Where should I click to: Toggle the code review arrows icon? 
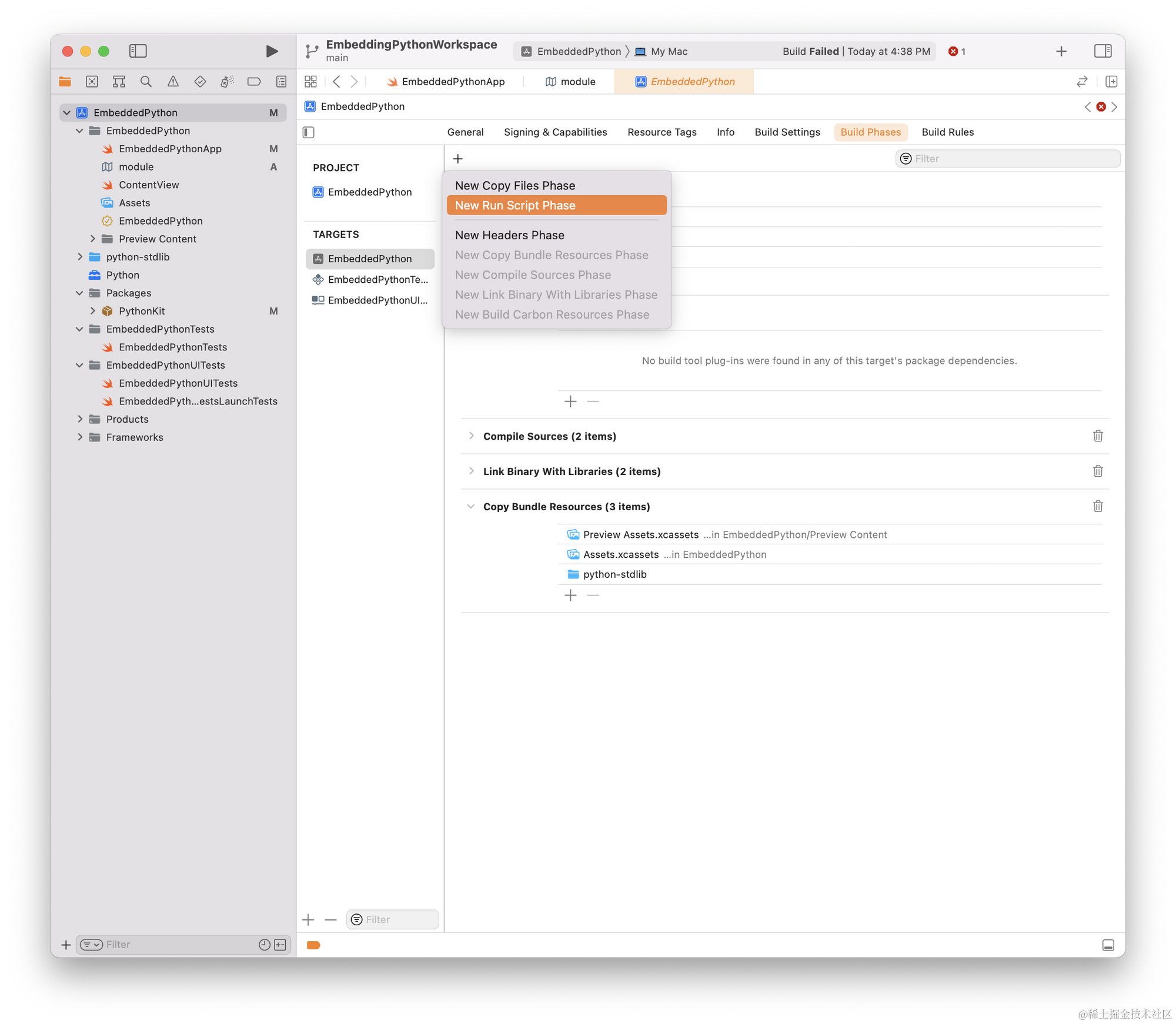click(x=1082, y=82)
